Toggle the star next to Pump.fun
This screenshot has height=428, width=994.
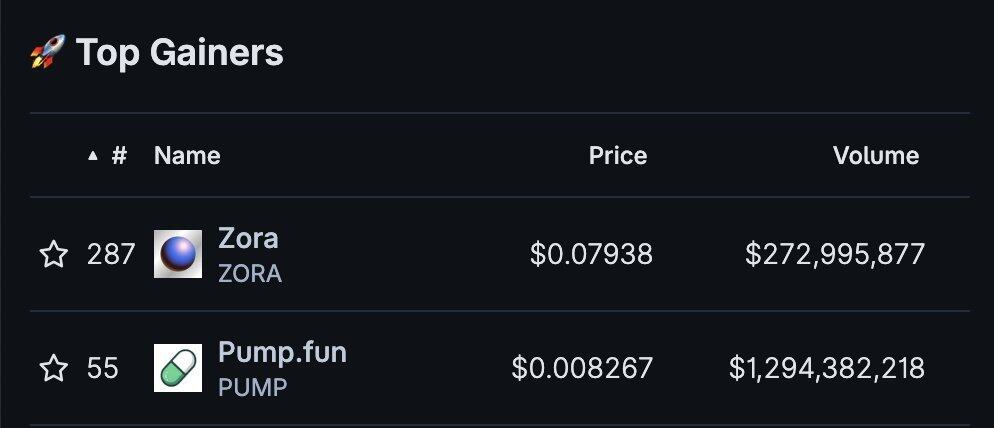54,368
